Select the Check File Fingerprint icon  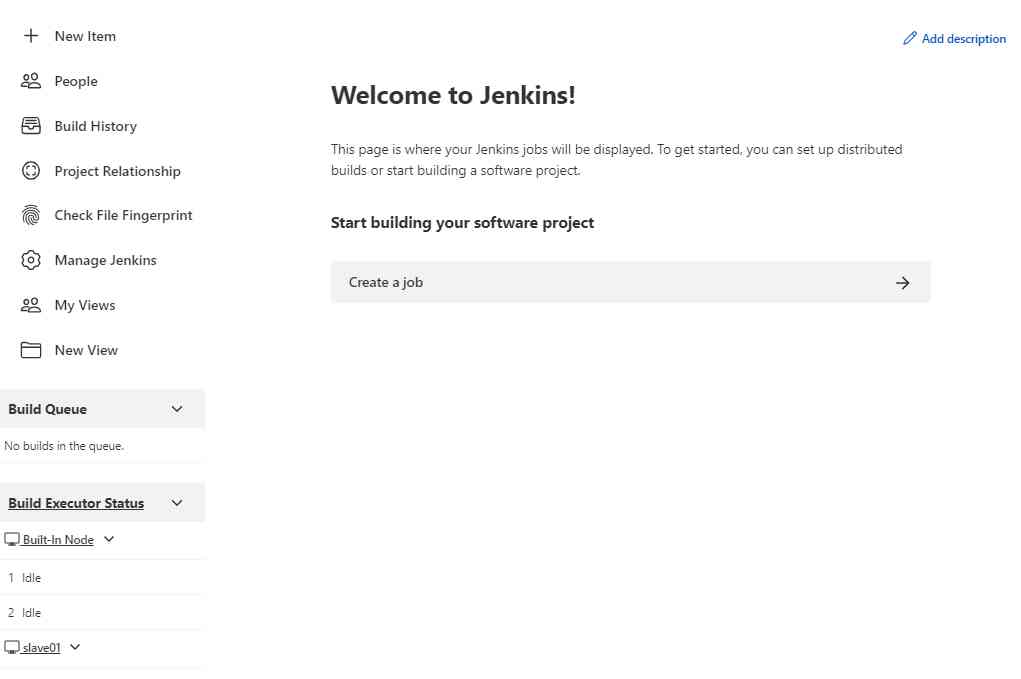29,215
